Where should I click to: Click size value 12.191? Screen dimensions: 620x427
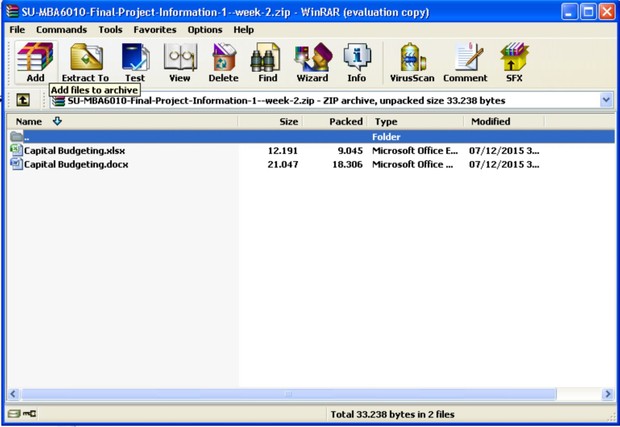tap(283, 151)
